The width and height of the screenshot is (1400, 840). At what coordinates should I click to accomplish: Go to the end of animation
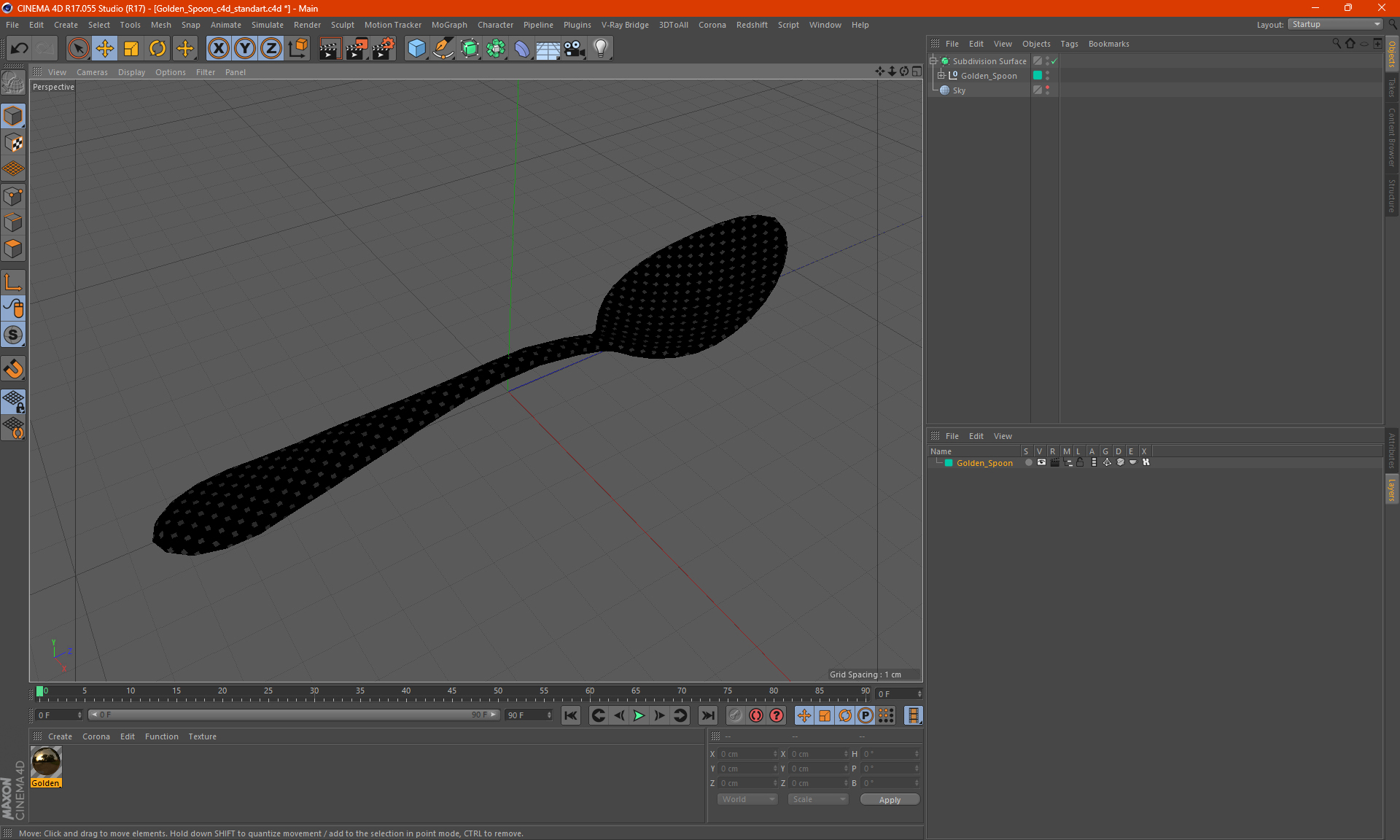707,715
